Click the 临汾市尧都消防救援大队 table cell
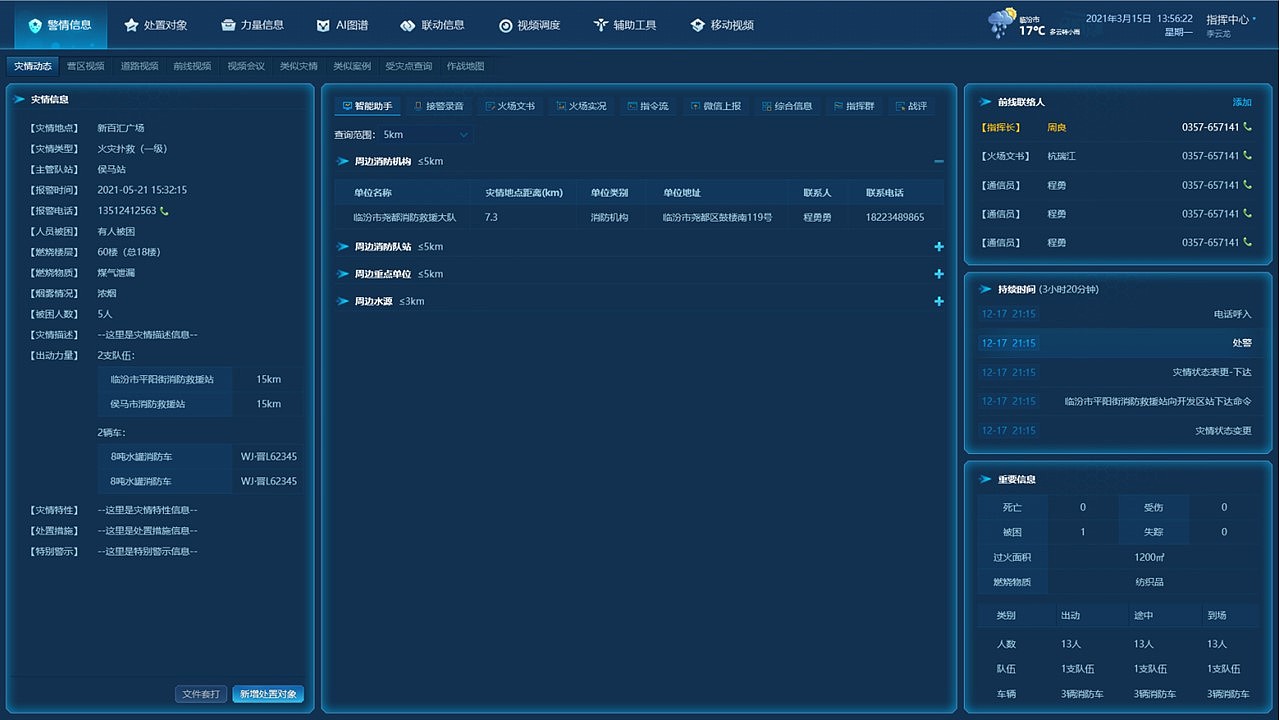Viewport: 1280px width, 720px height. tap(405, 217)
